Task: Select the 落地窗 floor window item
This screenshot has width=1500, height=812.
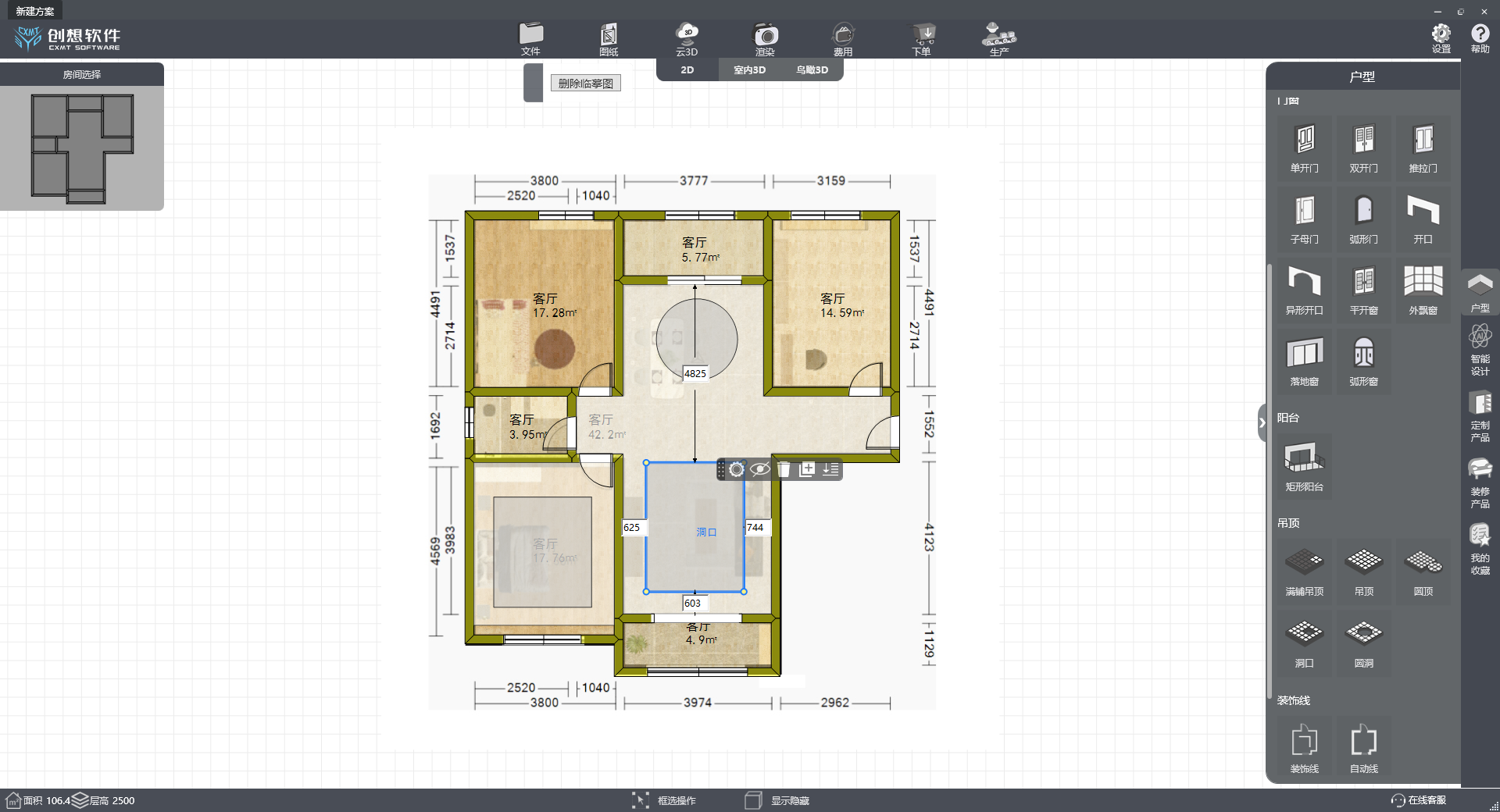Action: point(1305,361)
